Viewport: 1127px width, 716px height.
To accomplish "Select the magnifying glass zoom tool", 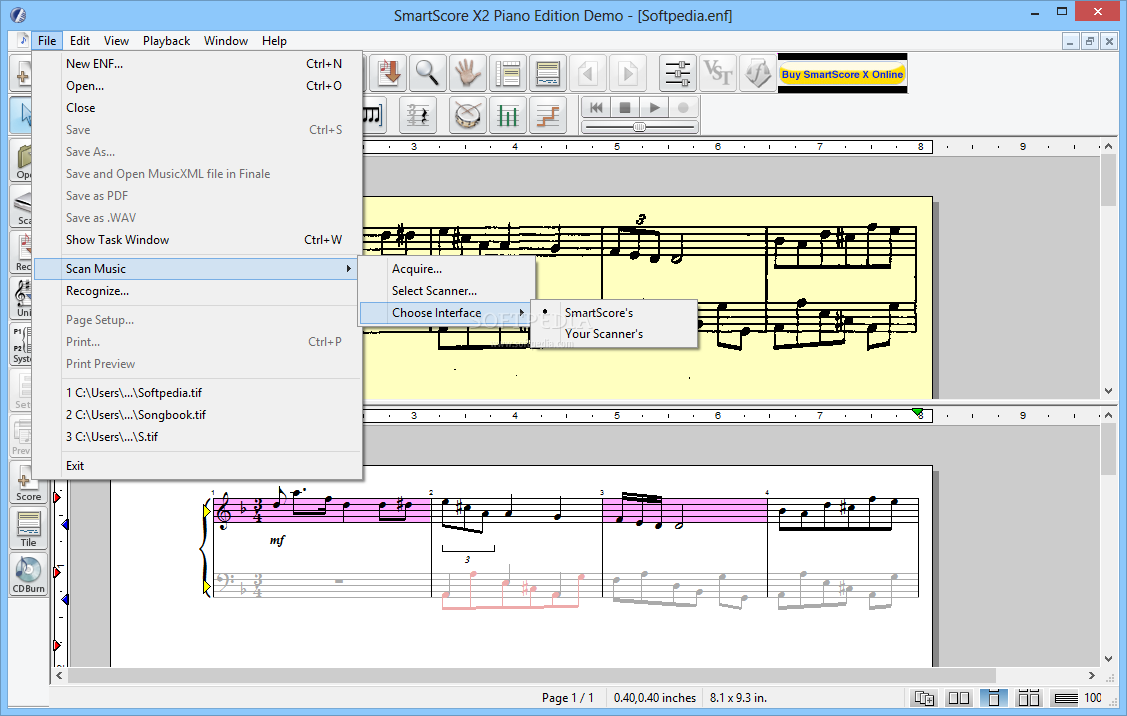I will tap(428, 73).
